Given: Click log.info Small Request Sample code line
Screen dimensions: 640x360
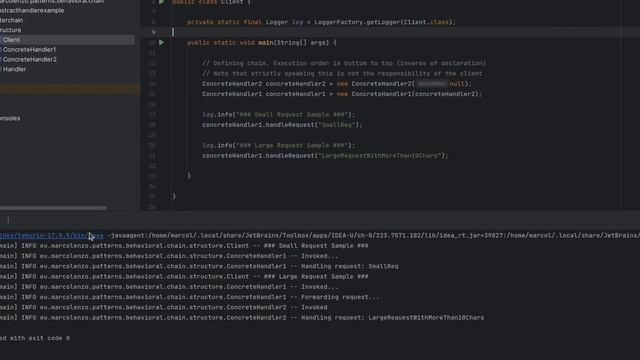Looking at the screenshot, I should coord(279,115).
